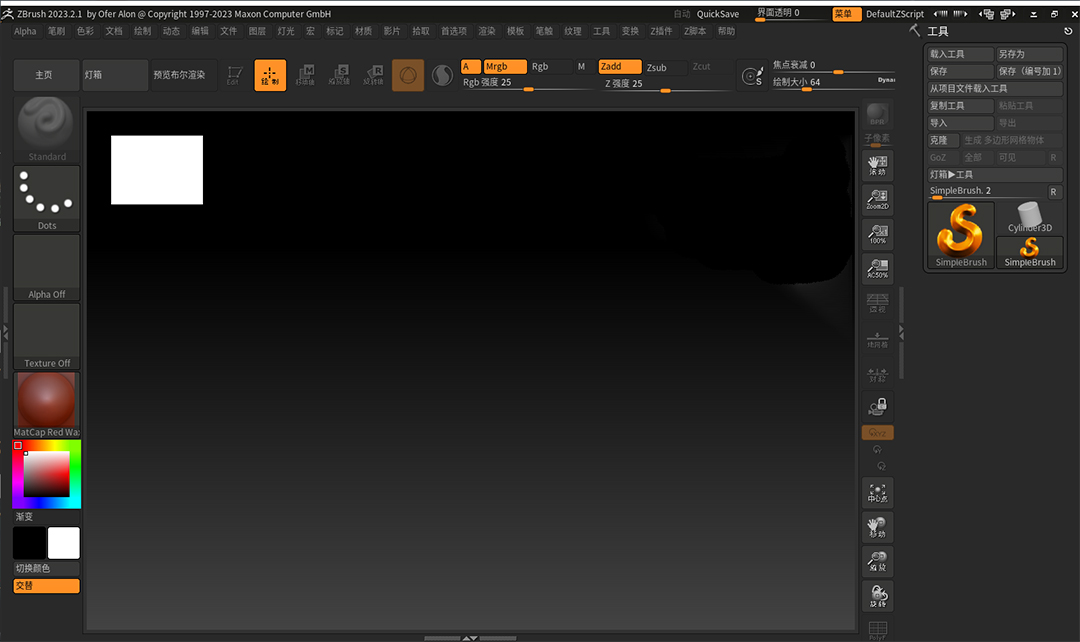
Task: Click the AC50% half-size icon
Action: [x=878, y=269]
